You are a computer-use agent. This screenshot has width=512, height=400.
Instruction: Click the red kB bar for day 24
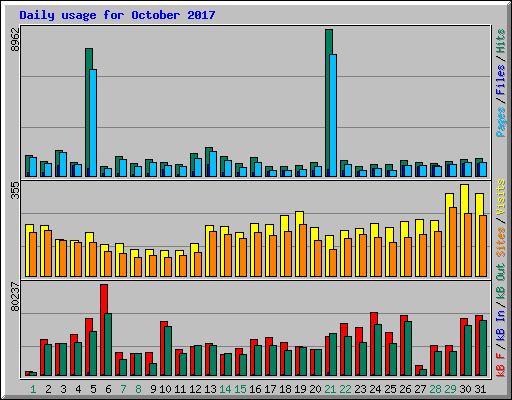pos(373,344)
